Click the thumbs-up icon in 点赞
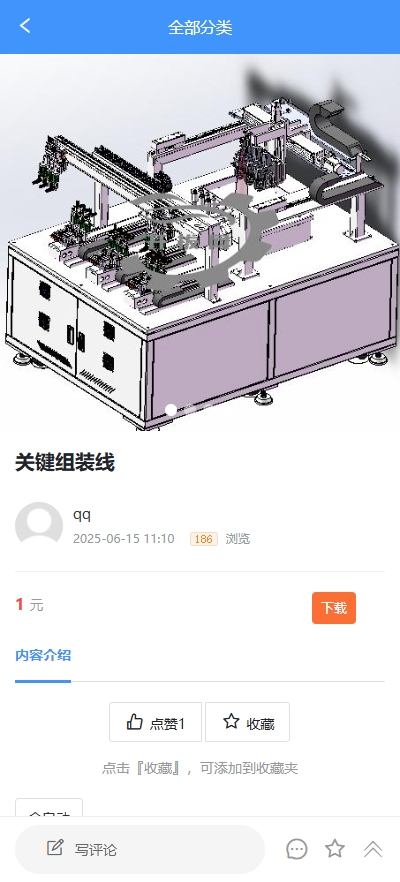400x882 pixels. (134, 722)
